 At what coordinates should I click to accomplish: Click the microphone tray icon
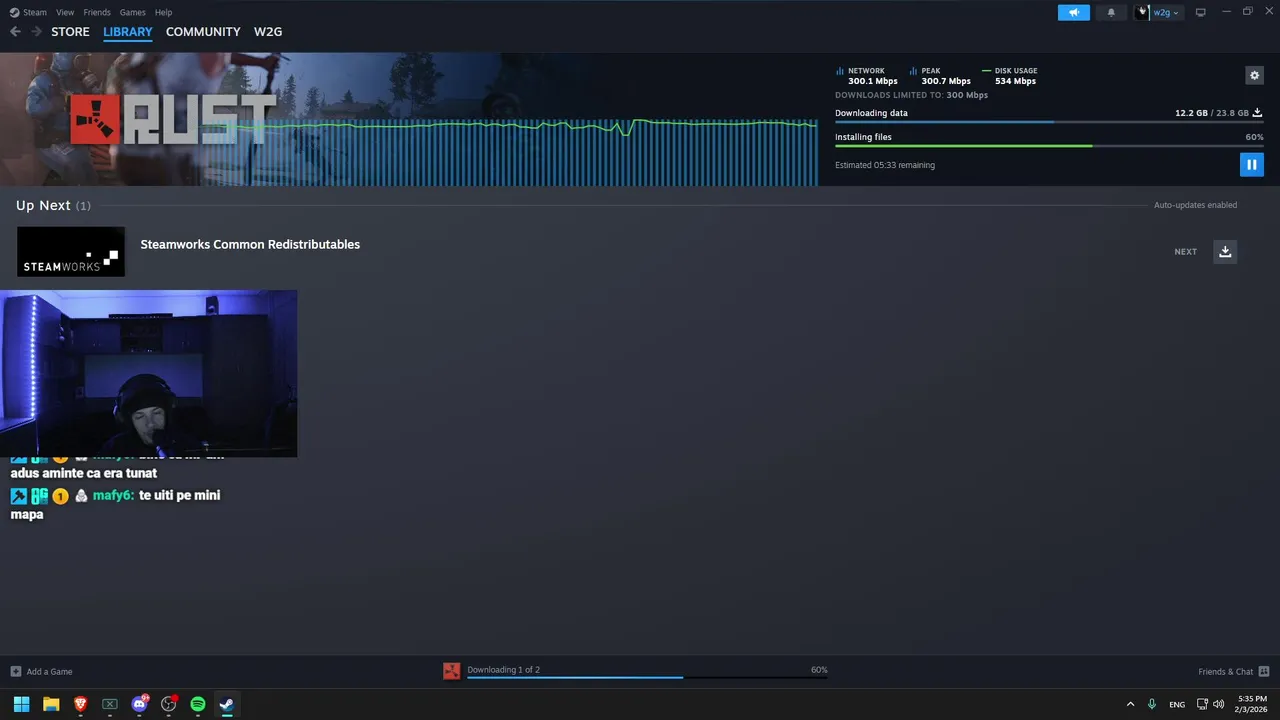(1152, 704)
